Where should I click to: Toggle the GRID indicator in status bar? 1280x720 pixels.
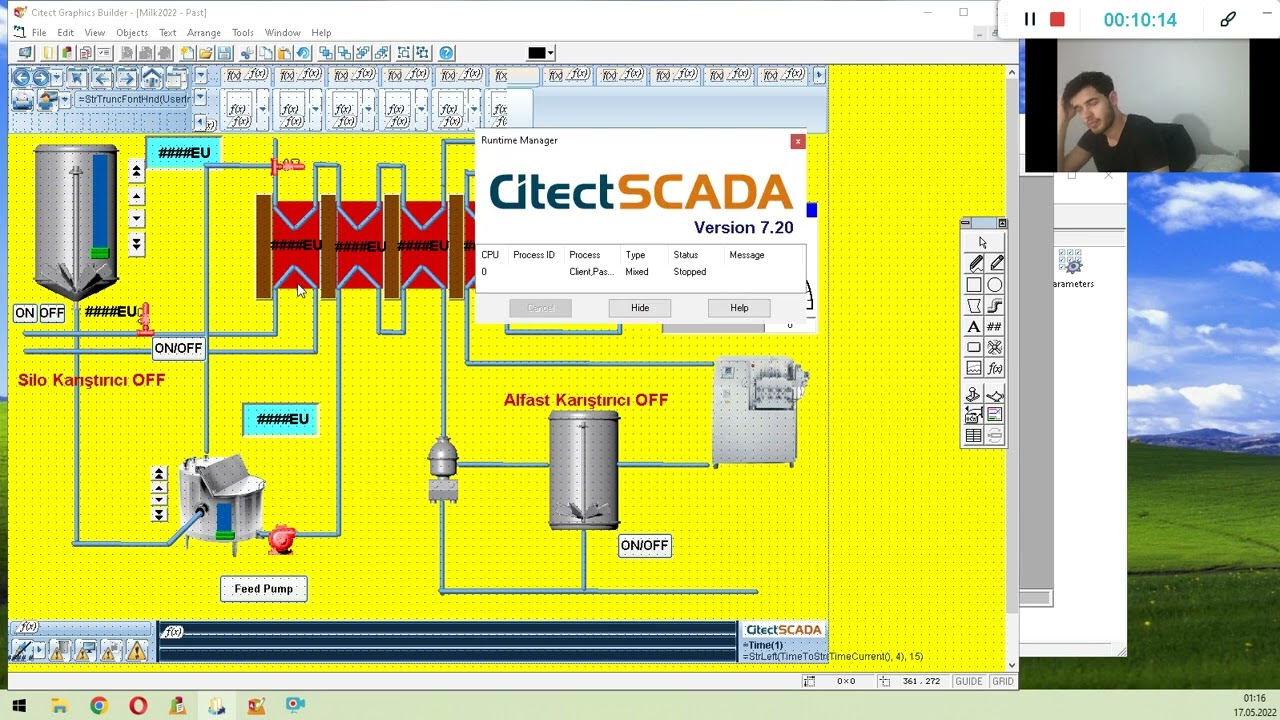[1002, 681]
